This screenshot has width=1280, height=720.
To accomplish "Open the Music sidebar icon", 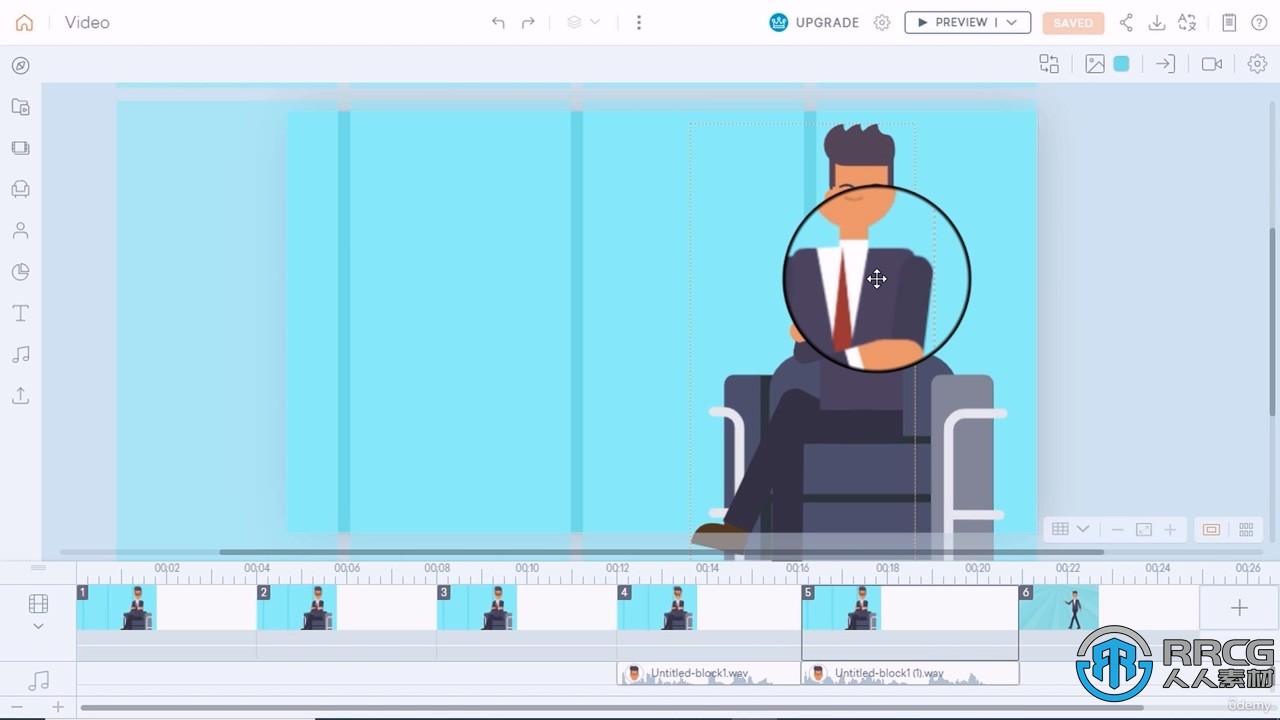I will click(x=20, y=354).
